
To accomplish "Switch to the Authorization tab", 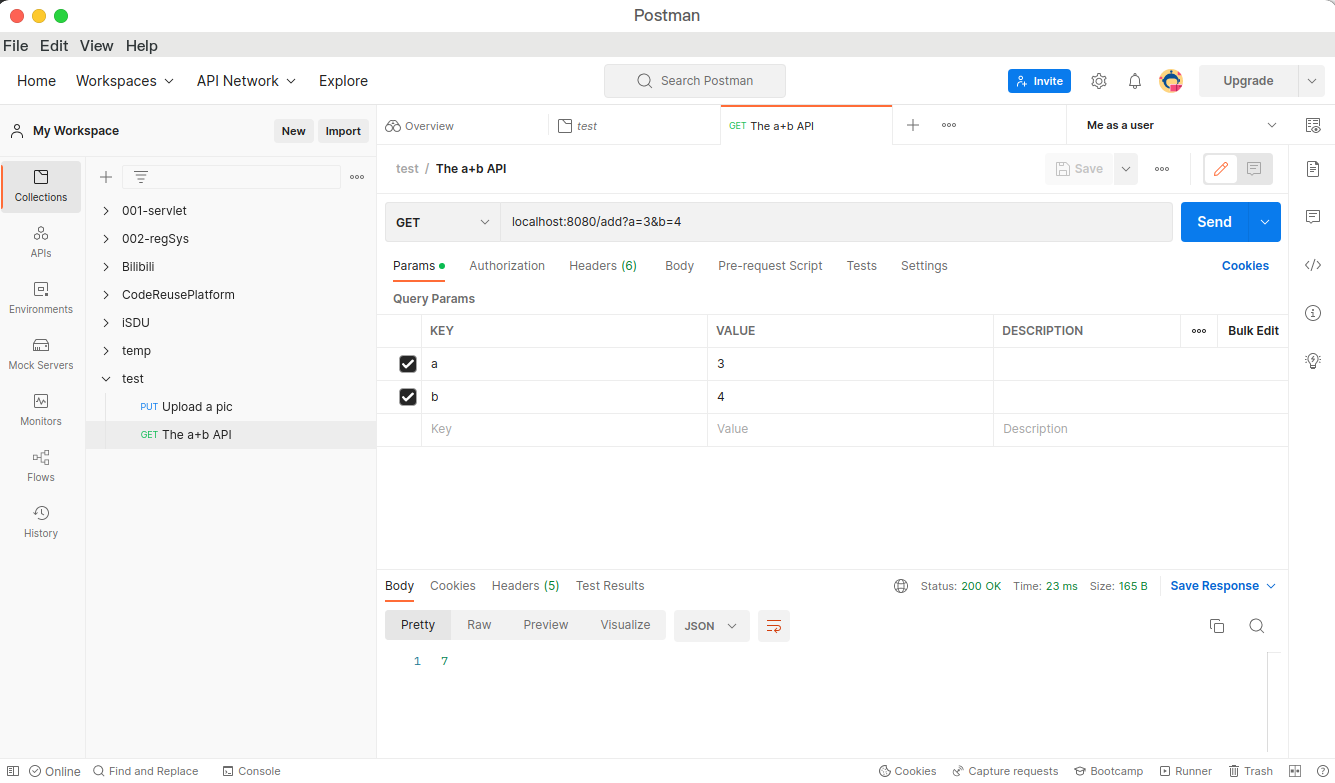I will point(507,266).
